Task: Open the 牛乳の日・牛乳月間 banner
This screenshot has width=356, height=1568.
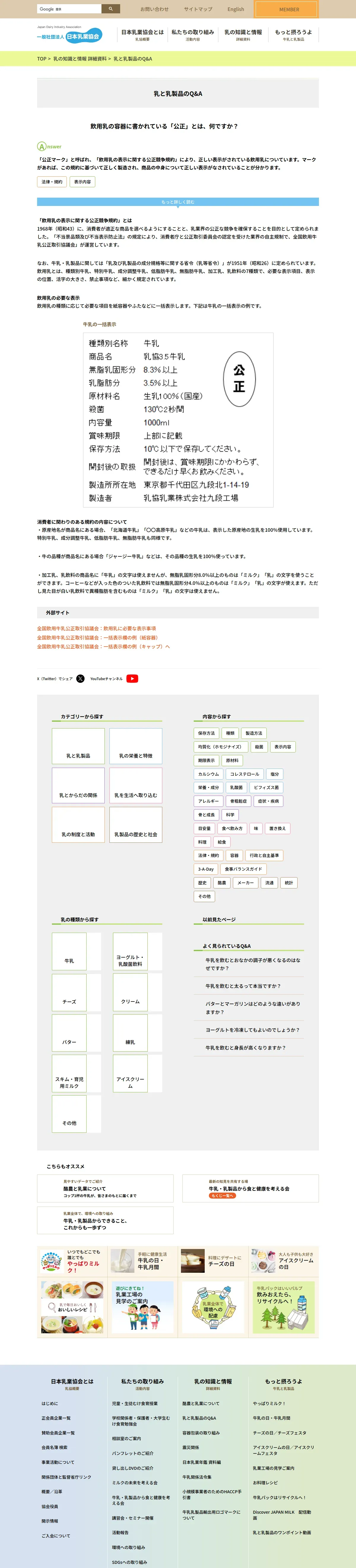Action: pyautogui.click(x=143, y=1262)
